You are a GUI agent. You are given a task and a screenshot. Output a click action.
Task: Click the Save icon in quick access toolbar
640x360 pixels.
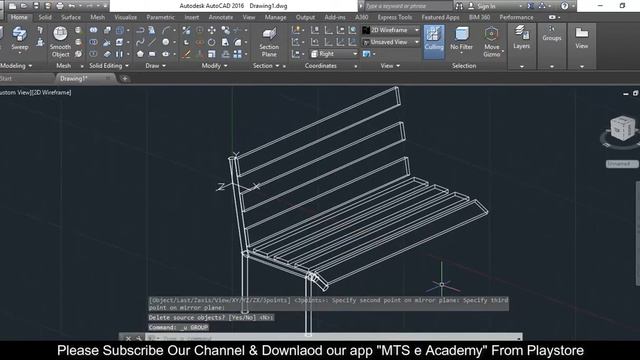point(36,6)
